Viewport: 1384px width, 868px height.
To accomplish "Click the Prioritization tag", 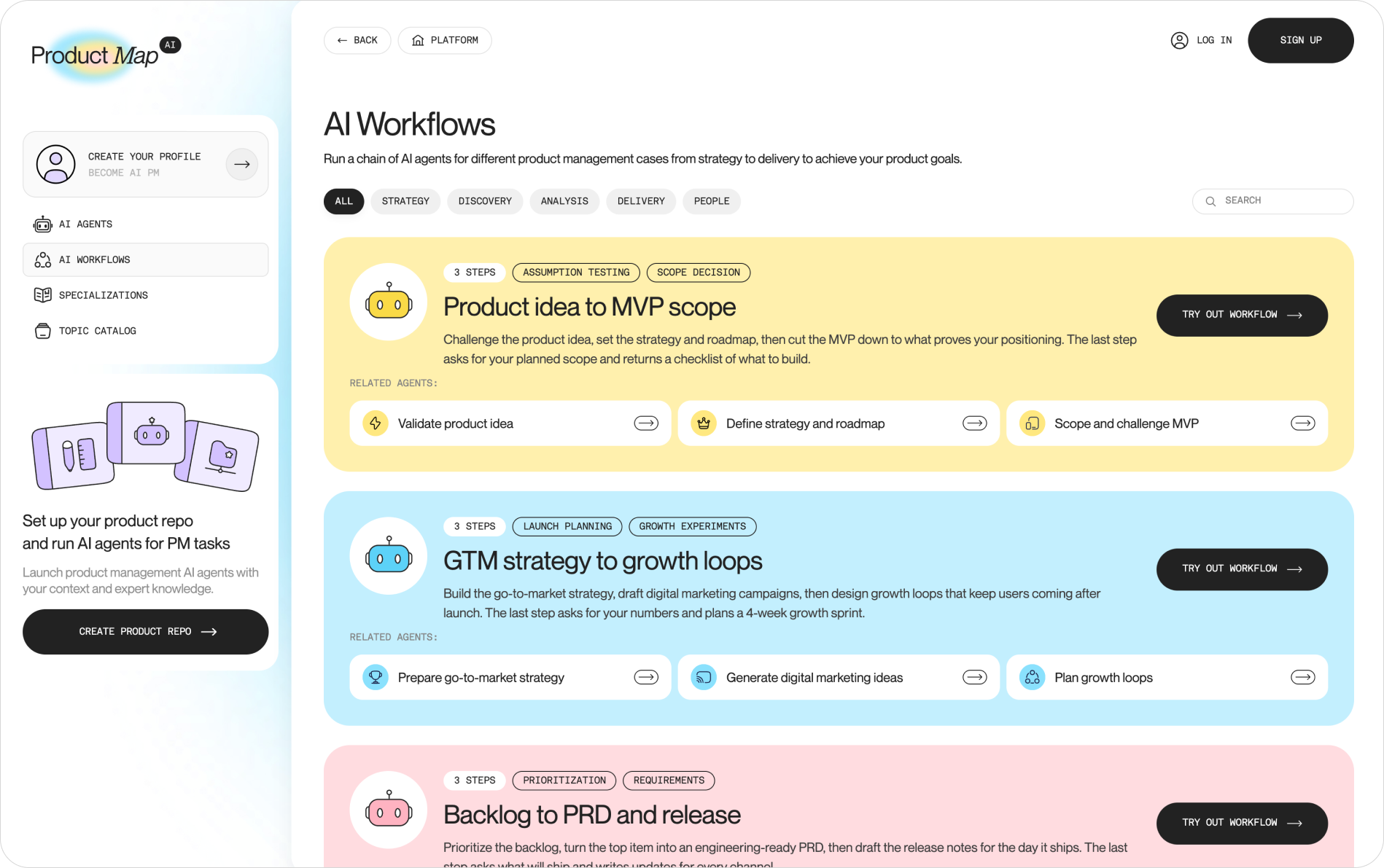I will (564, 781).
